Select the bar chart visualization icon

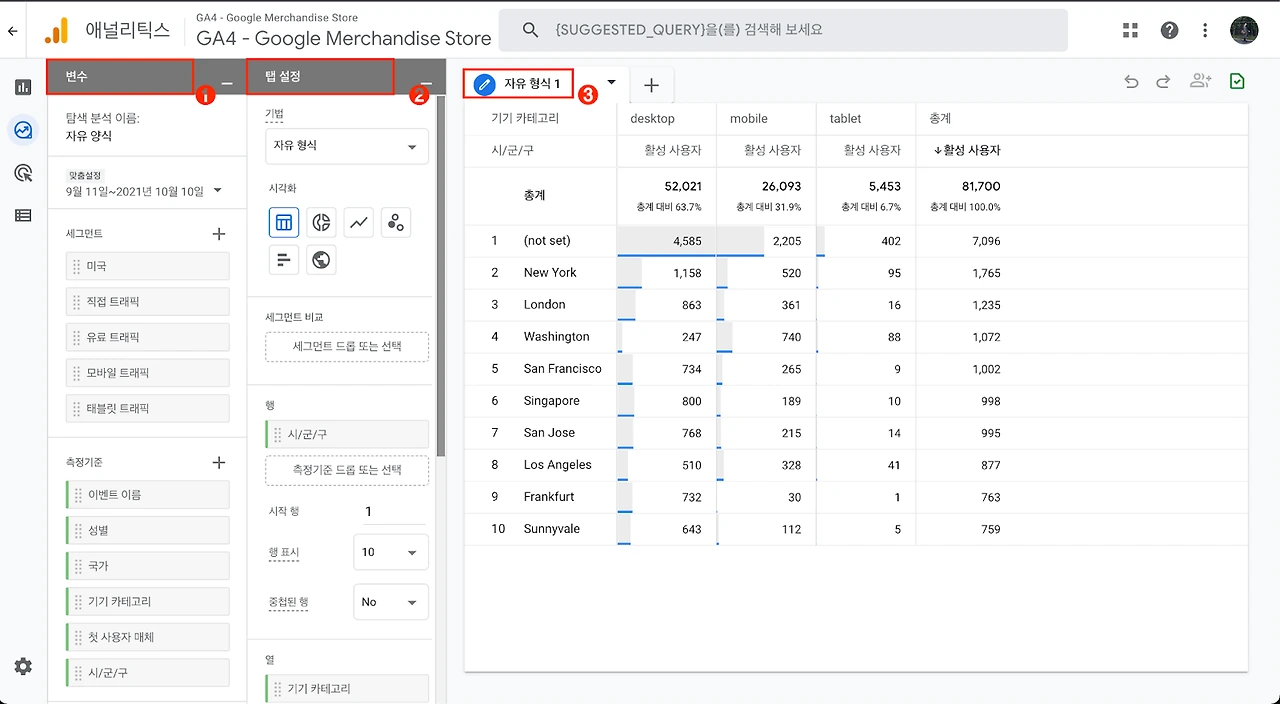tap(284, 260)
